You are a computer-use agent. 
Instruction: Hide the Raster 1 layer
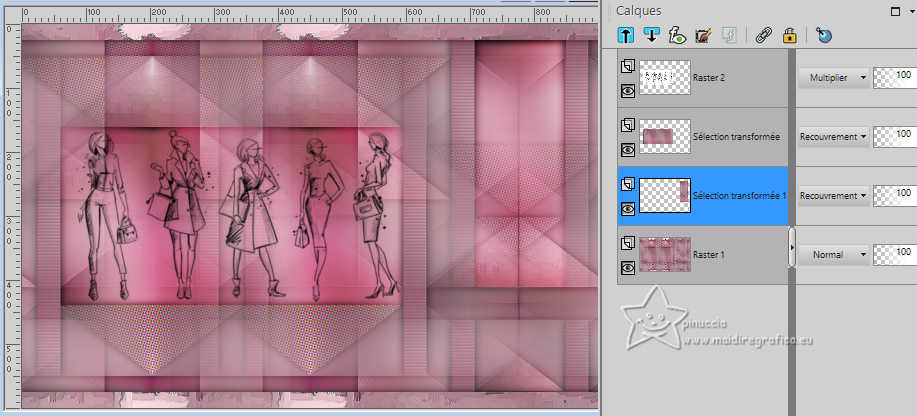628,268
